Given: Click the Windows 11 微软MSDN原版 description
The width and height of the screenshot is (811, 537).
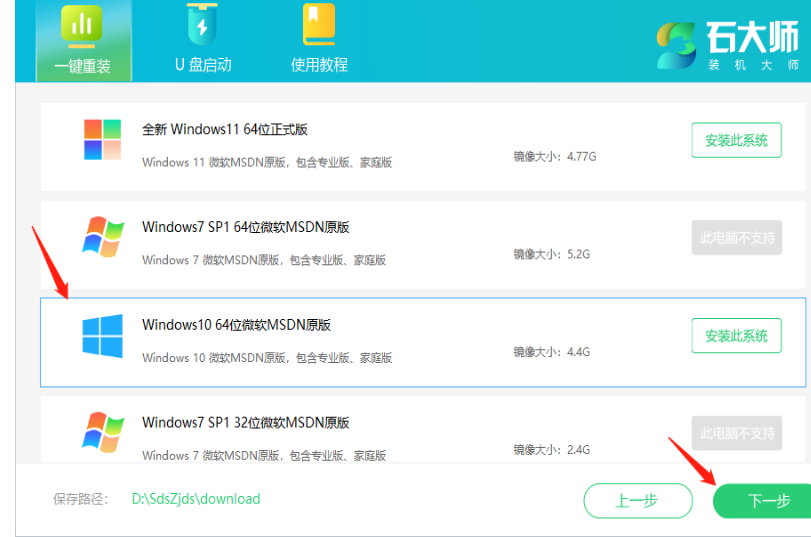Looking at the screenshot, I should pos(267,162).
